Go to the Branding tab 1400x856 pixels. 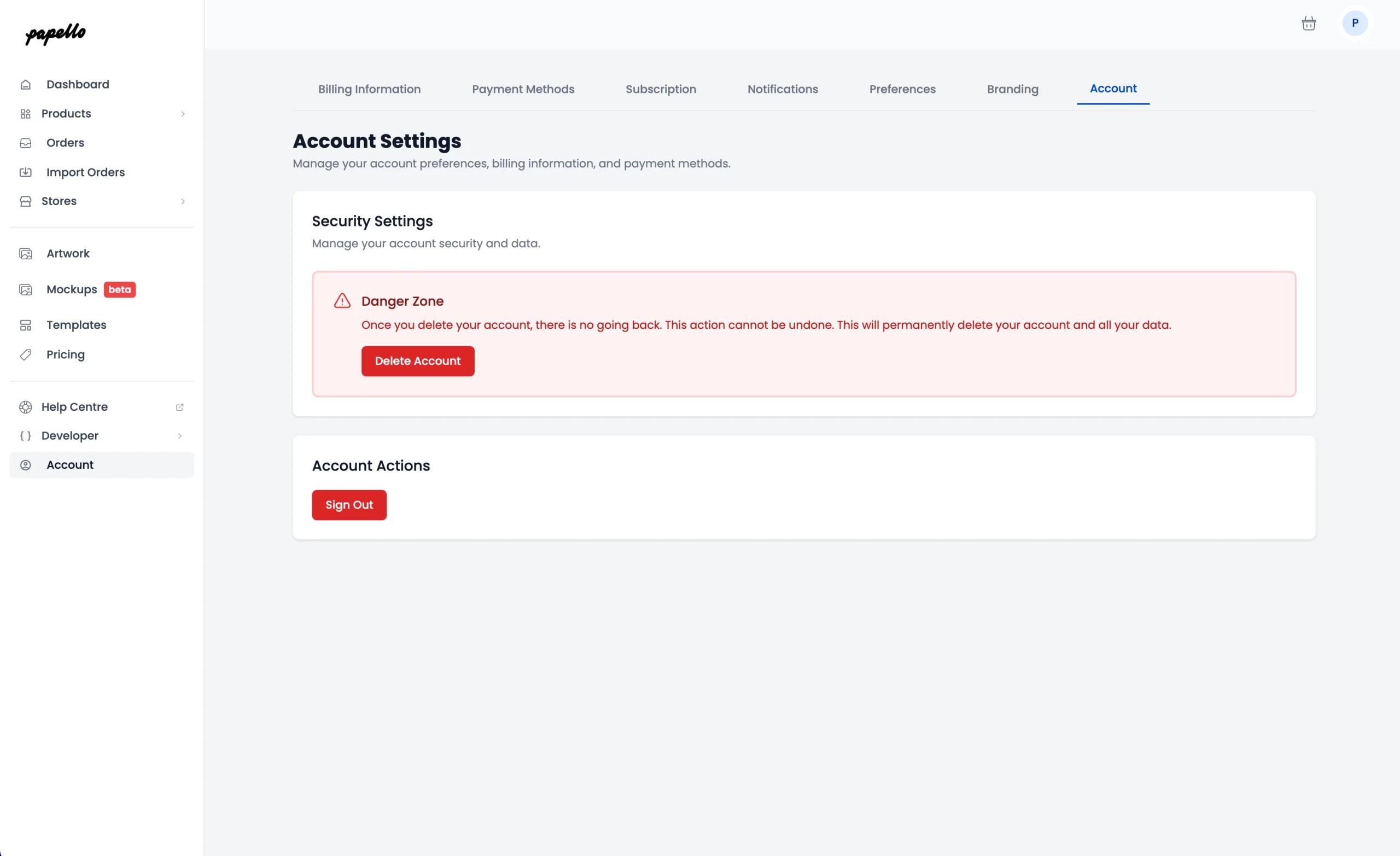(x=1012, y=89)
